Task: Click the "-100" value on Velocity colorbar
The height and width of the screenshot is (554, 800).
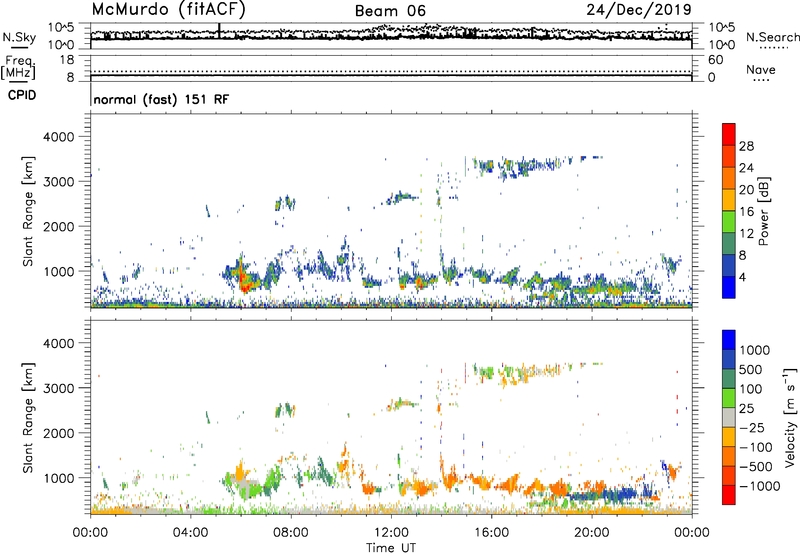Action: point(756,447)
